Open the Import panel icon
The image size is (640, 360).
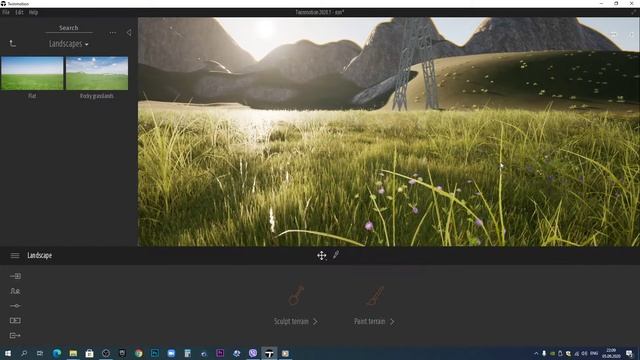16,276
